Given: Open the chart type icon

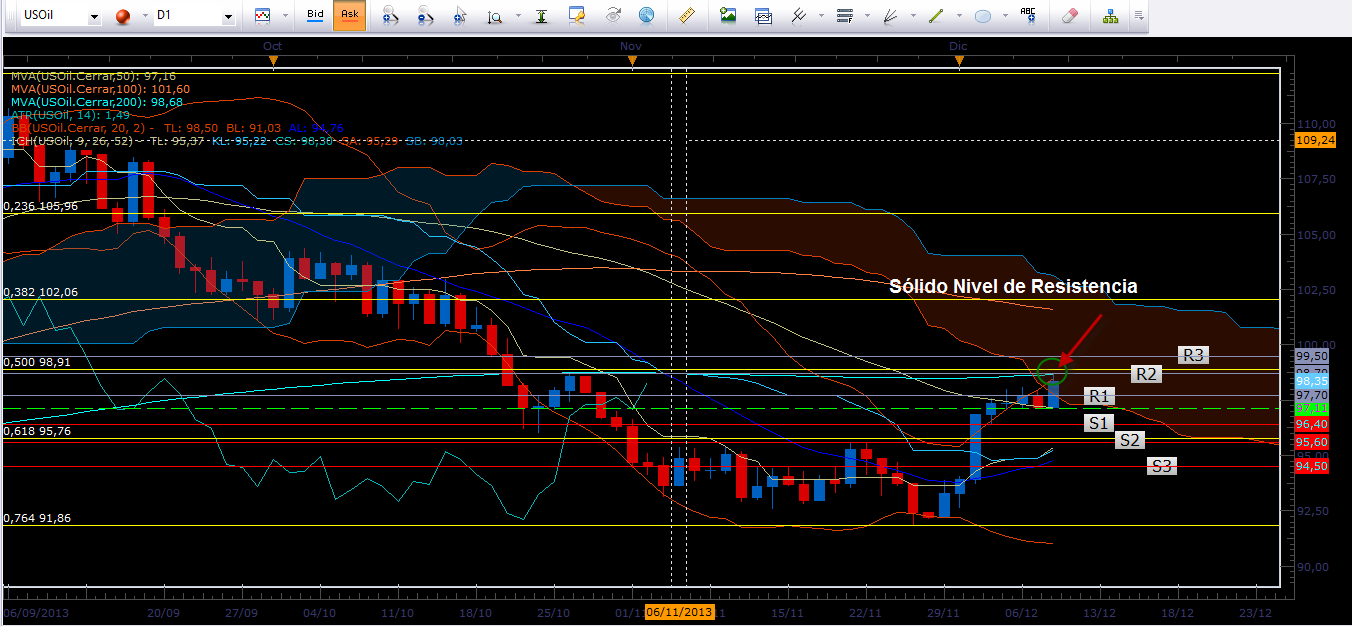Looking at the screenshot, I should click(x=263, y=16).
